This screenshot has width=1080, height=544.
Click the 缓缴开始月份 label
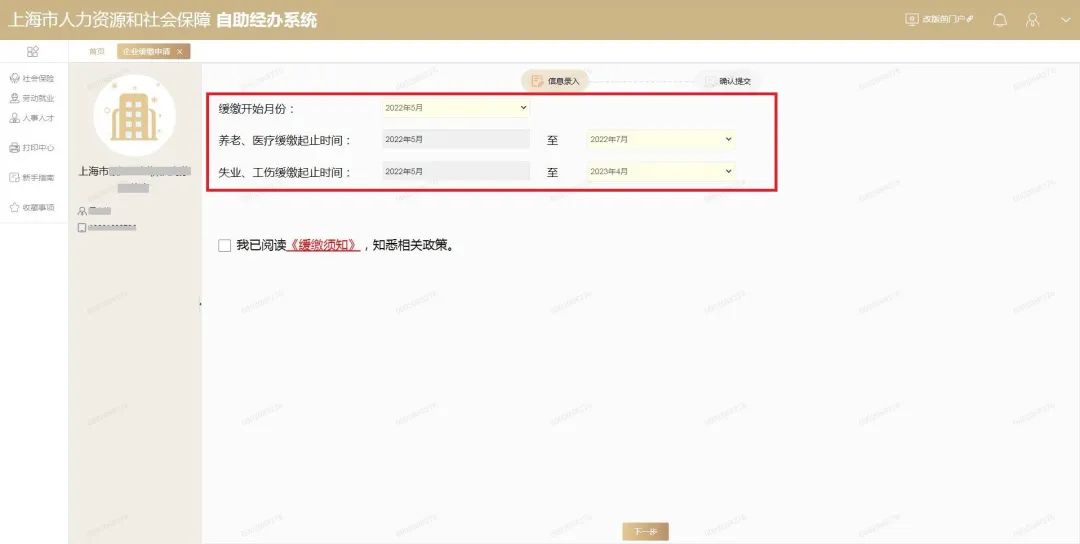257,109
